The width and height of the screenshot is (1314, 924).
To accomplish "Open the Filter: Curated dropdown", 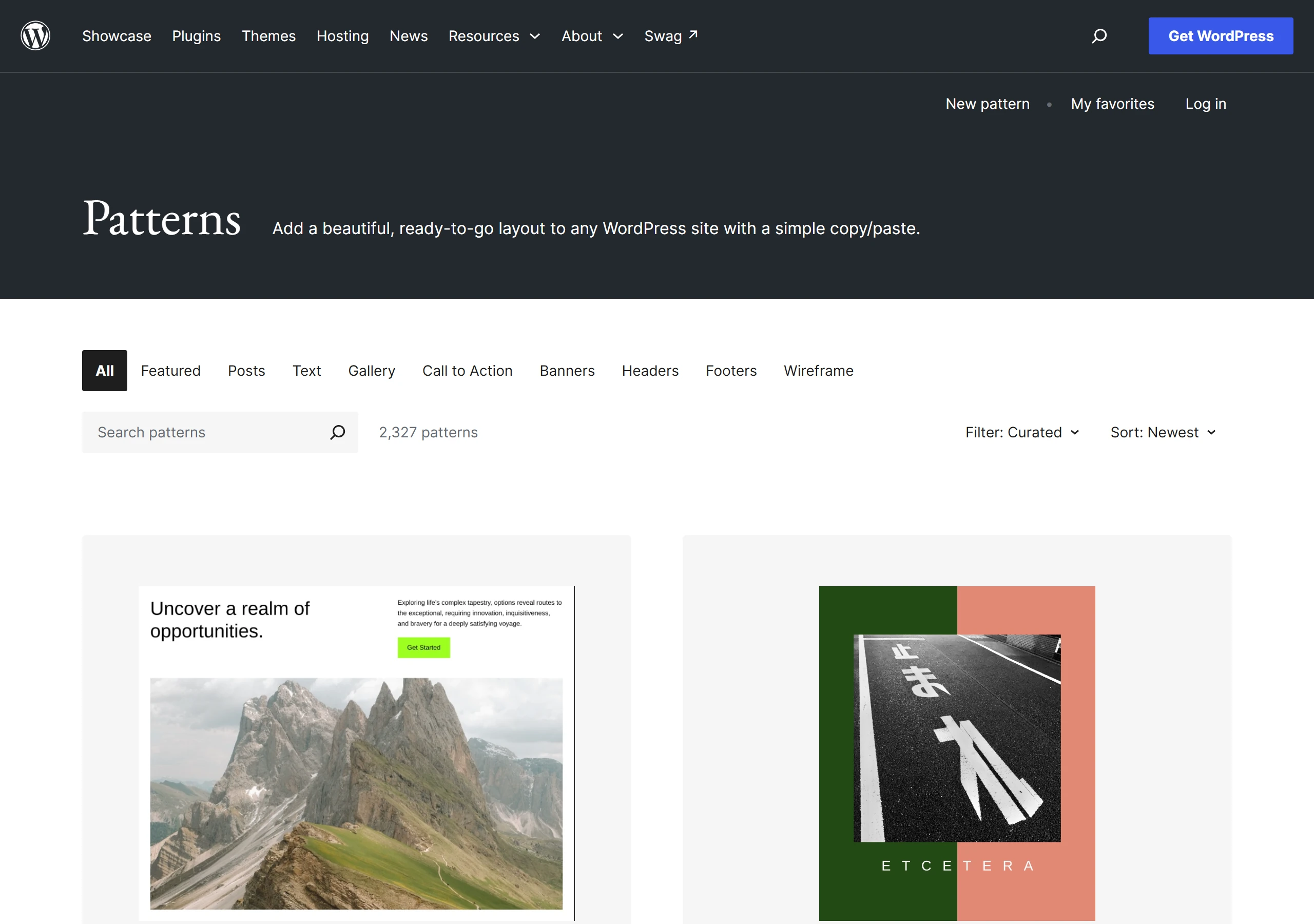I will coord(1022,432).
